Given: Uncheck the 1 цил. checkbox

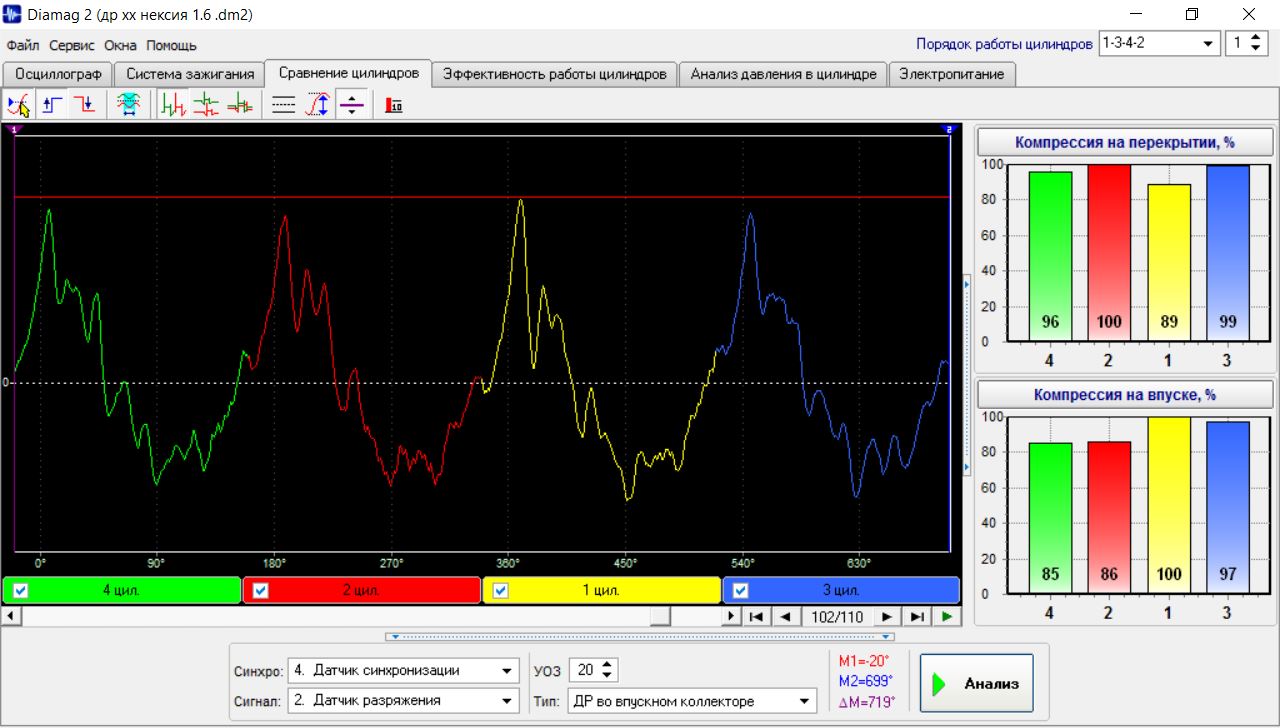Looking at the screenshot, I should (501, 590).
